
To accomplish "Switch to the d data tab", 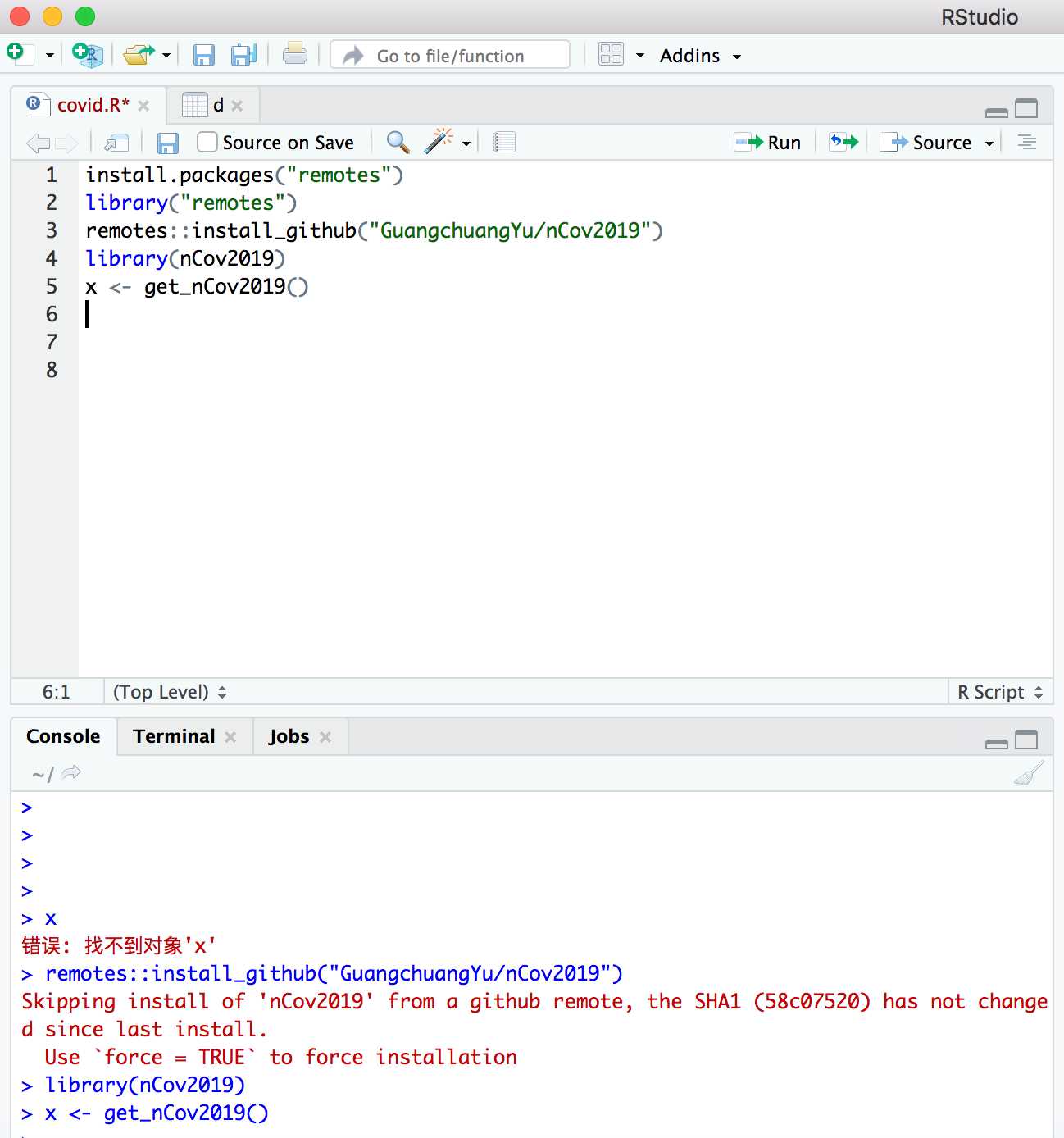I will click(217, 105).
